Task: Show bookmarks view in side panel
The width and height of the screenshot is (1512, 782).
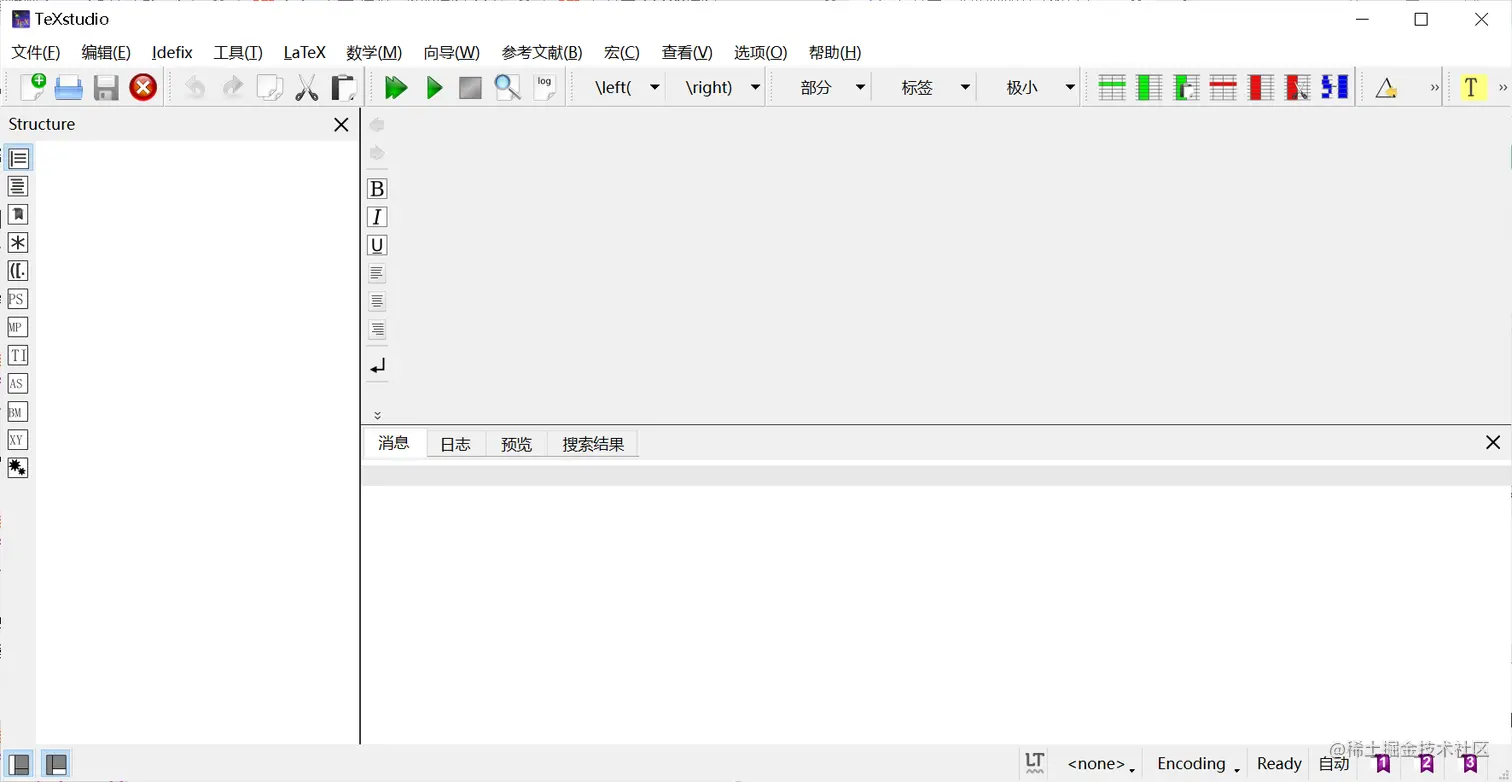Action: click(x=18, y=214)
